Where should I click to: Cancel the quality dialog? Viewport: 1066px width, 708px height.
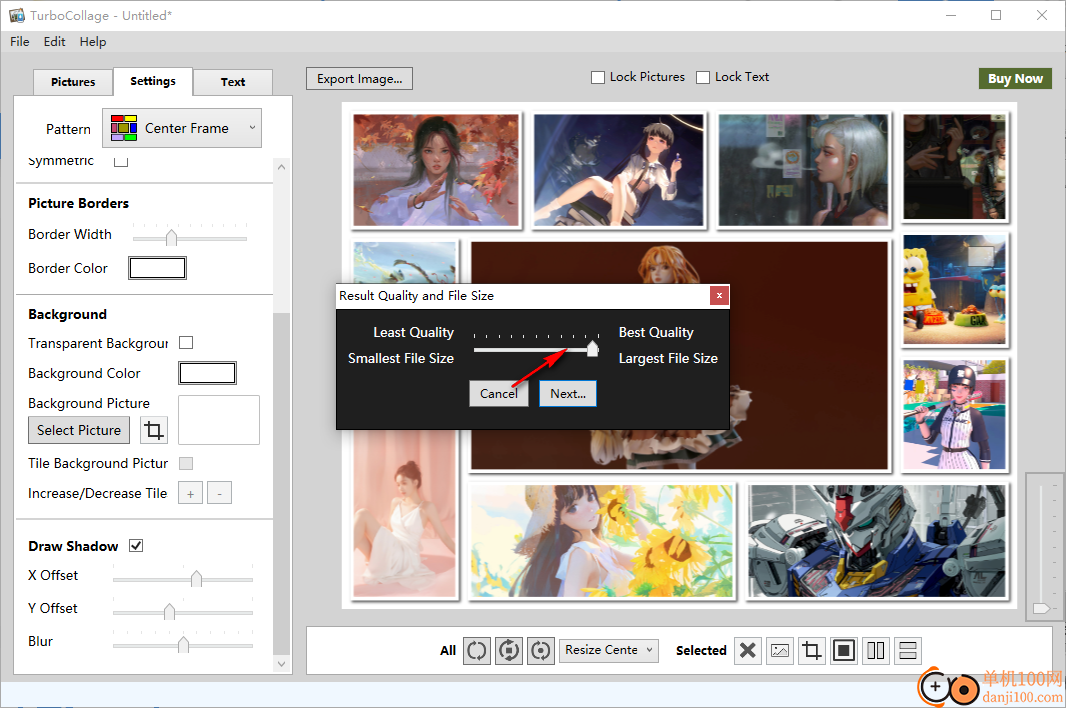pyautogui.click(x=499, y=394)
